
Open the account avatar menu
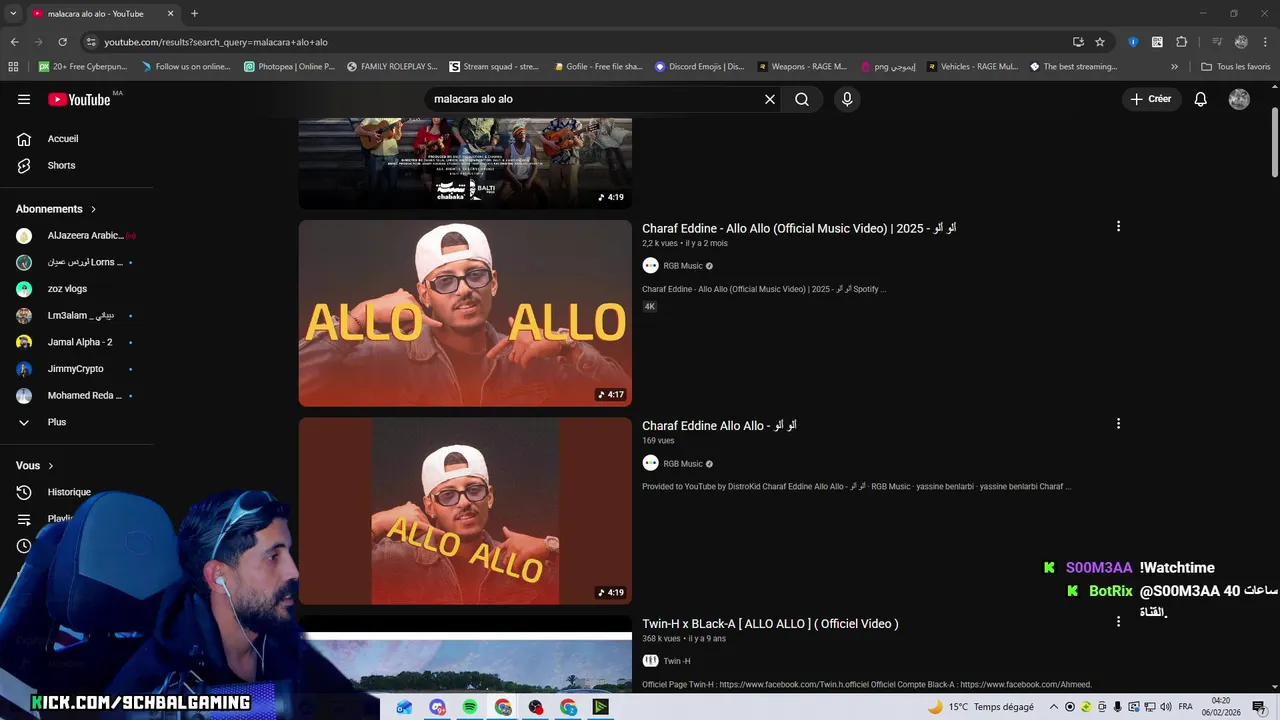[1239, 99]
